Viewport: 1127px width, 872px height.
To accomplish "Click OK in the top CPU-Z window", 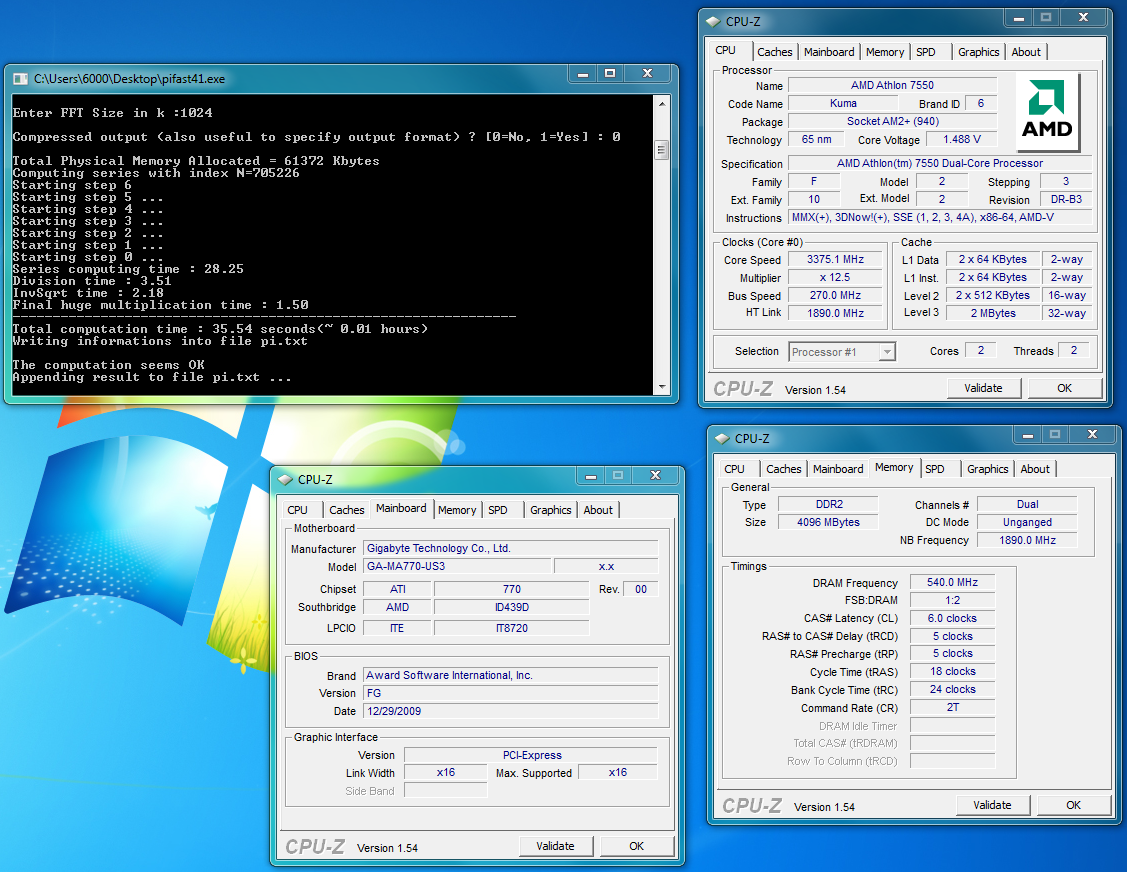I will point(1064,388).
